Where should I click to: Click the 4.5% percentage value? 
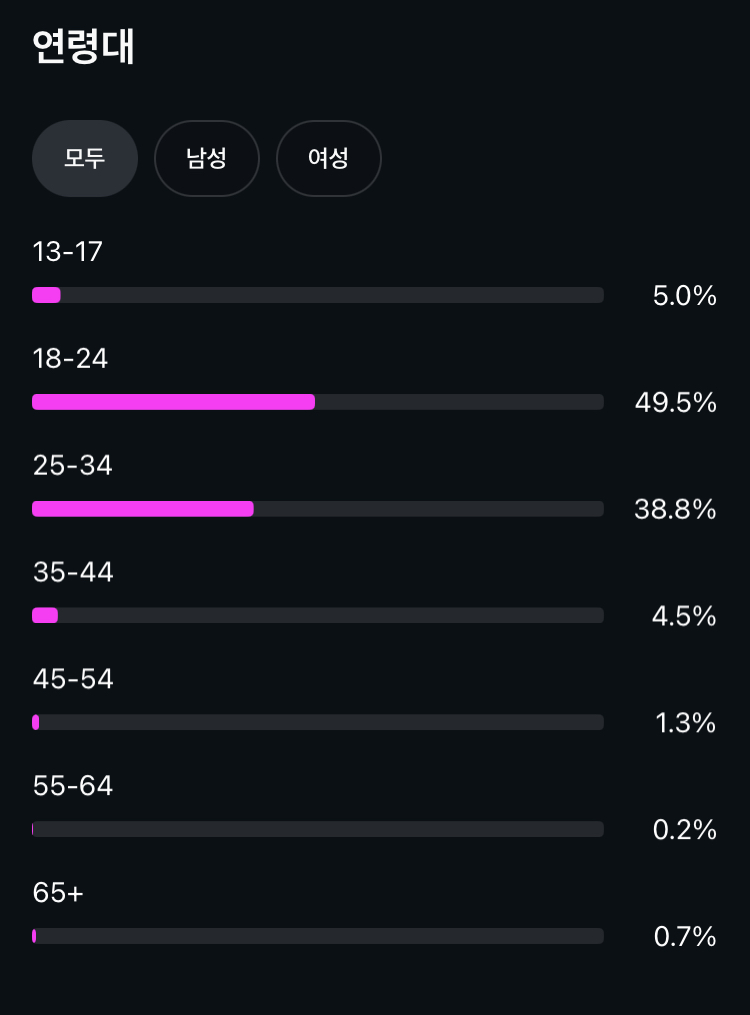(x=684, y=616)
